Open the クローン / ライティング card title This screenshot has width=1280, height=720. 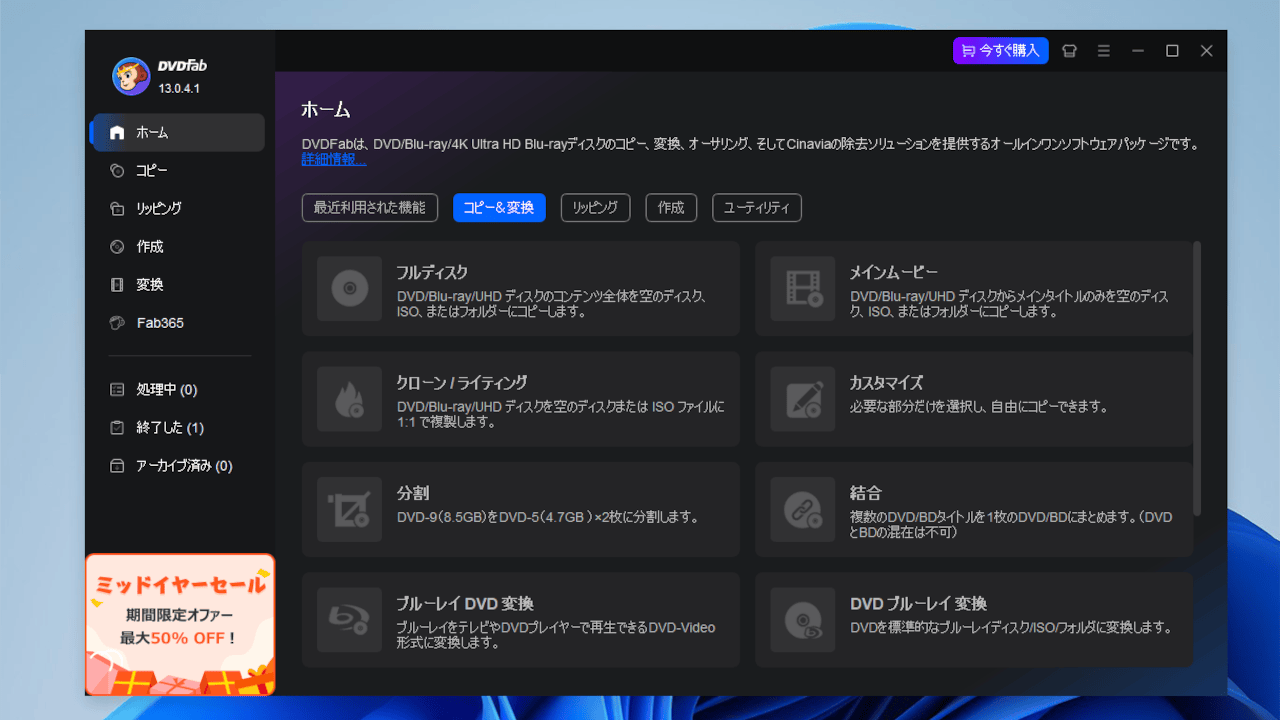[x=462, y=383]
